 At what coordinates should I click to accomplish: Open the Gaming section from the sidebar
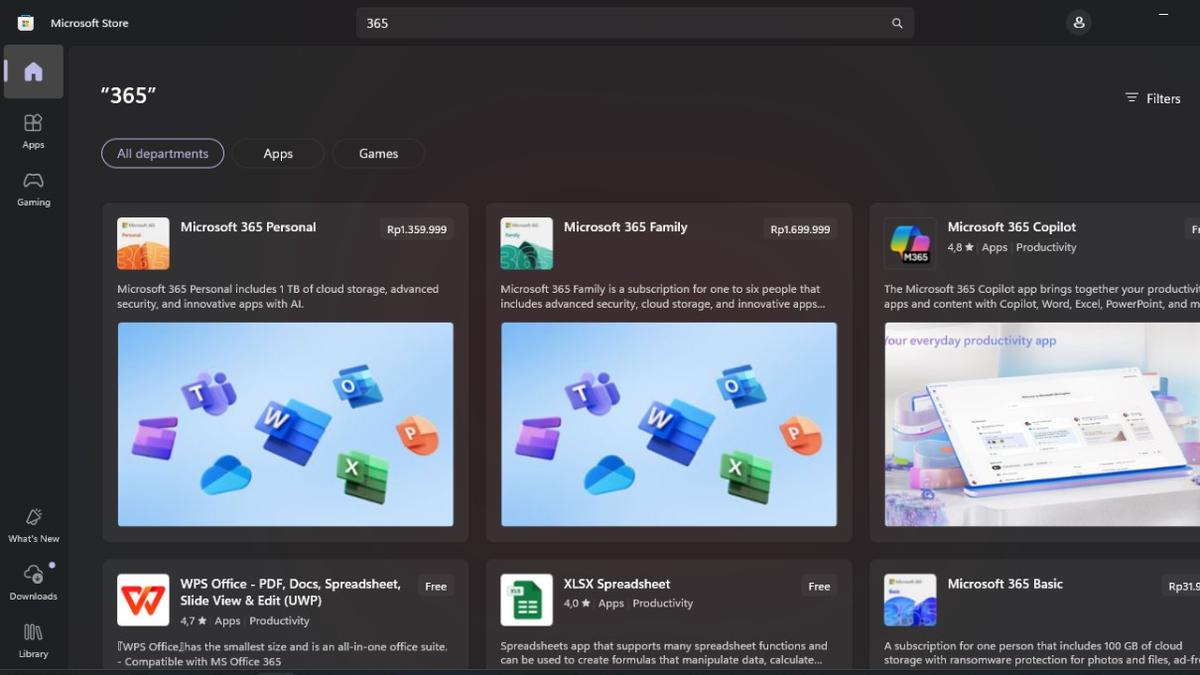point(33,189)
